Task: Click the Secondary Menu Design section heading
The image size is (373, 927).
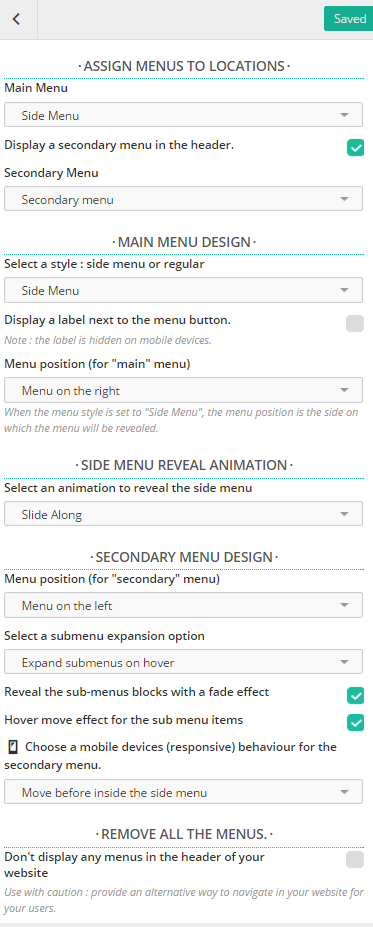Action: (x=184, y=557)
